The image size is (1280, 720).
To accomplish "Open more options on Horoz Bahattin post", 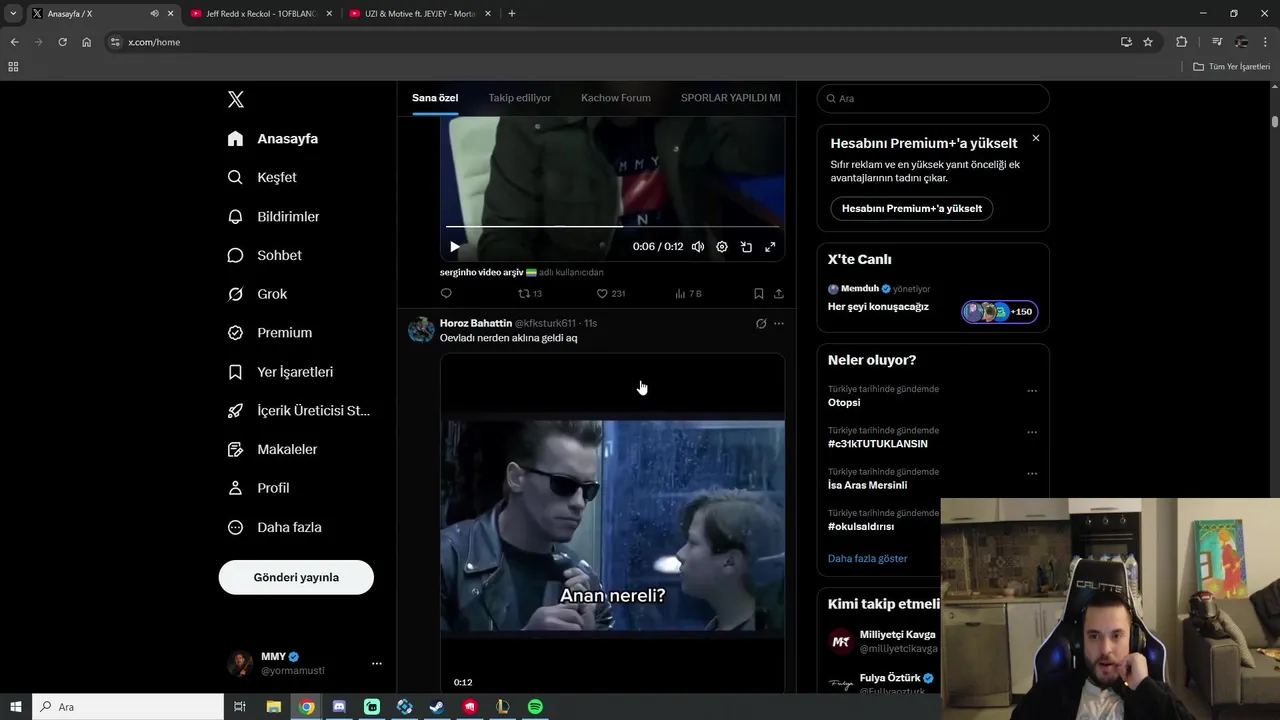I will click(x=779, y=324).
